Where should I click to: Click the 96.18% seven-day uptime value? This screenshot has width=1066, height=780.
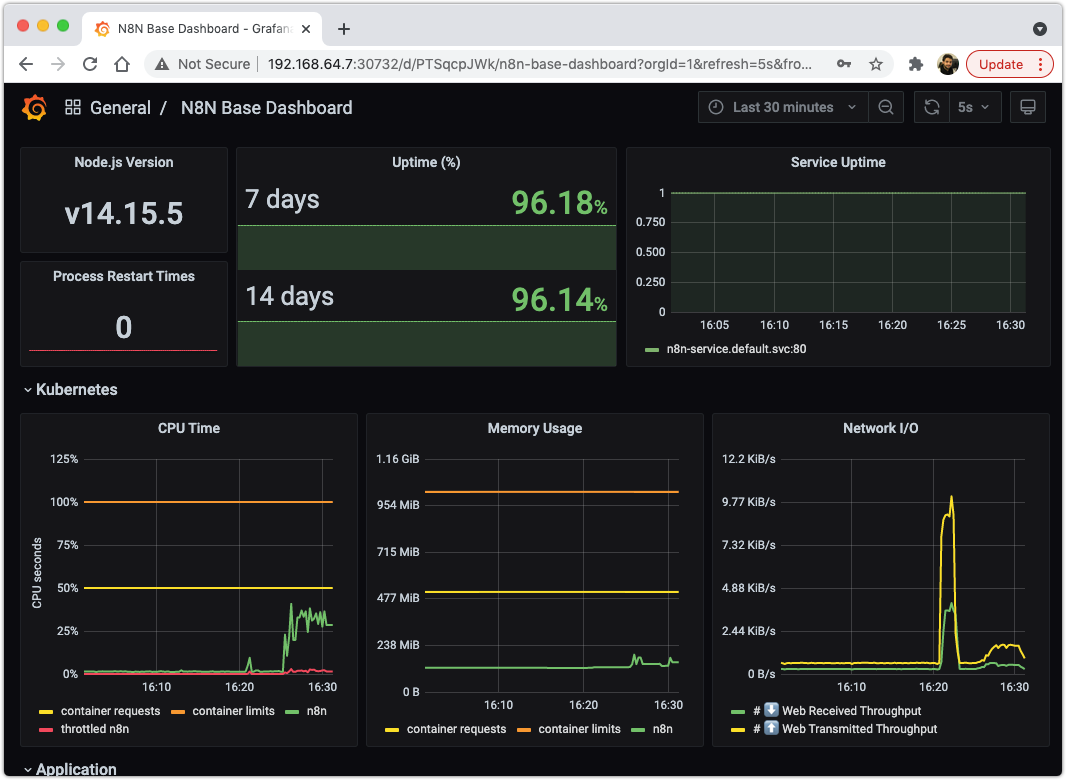[x=559, y=203]
